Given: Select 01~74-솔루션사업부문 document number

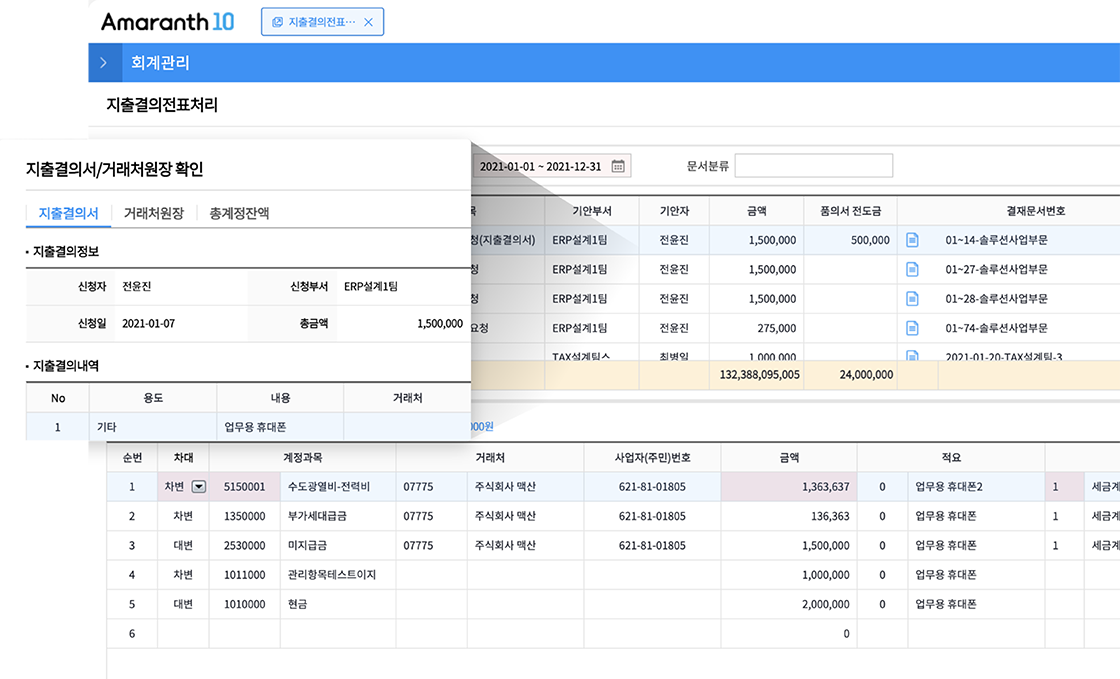Looking at the screenshot, I should pyautogui.click(x=996, y=328).
